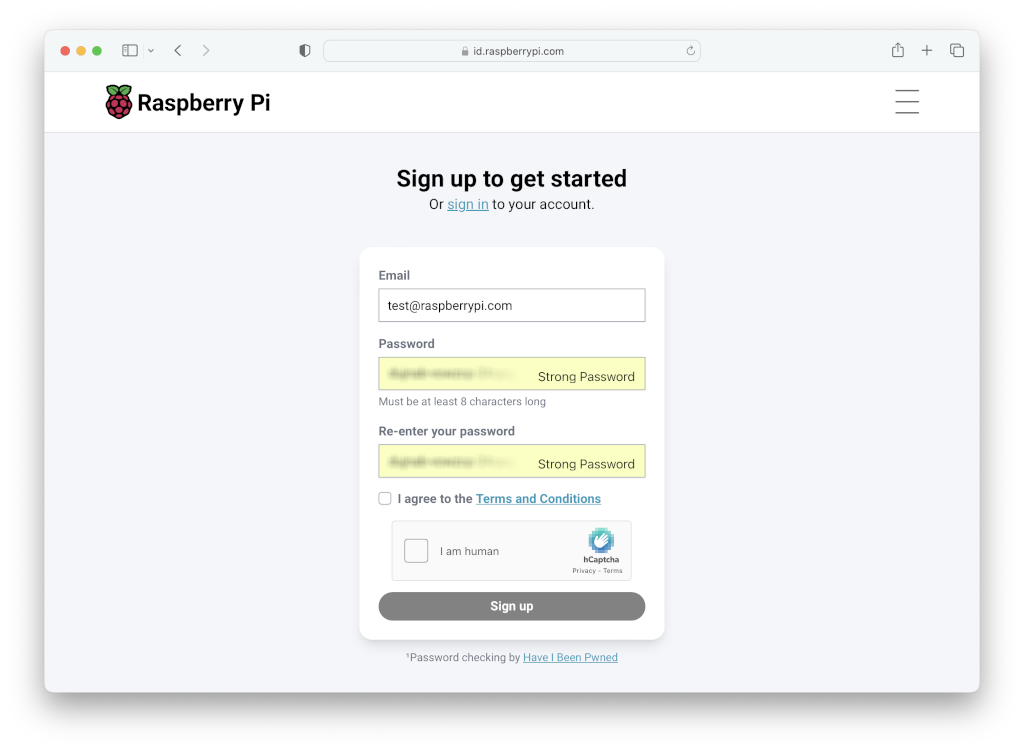Go forward with the forward arrow

click(206, 50)
